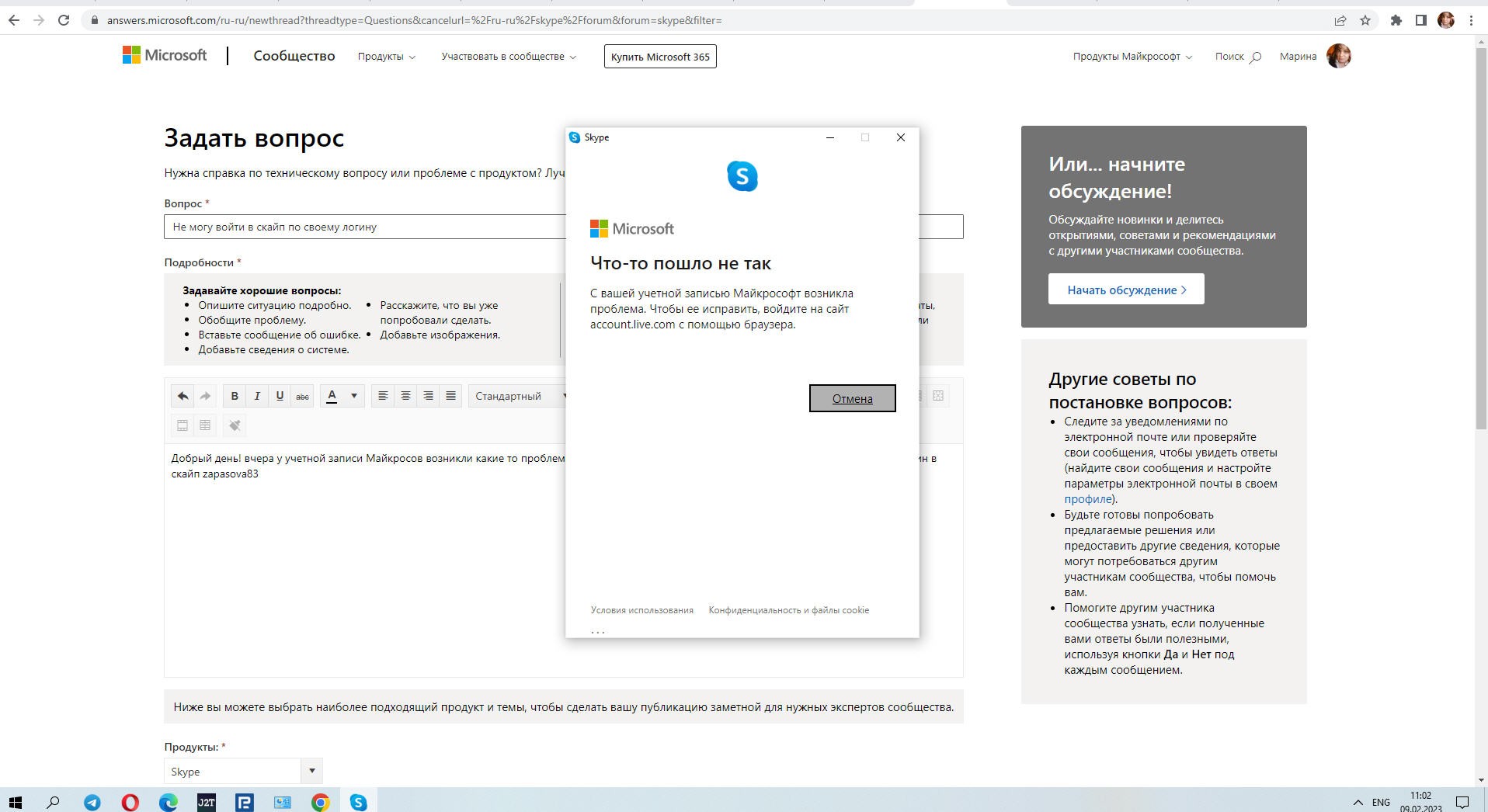Image resolution: width=1488 pixels, height=812 pixels.
Task: Click the Начать обсуждение button
Action: 1126,290
